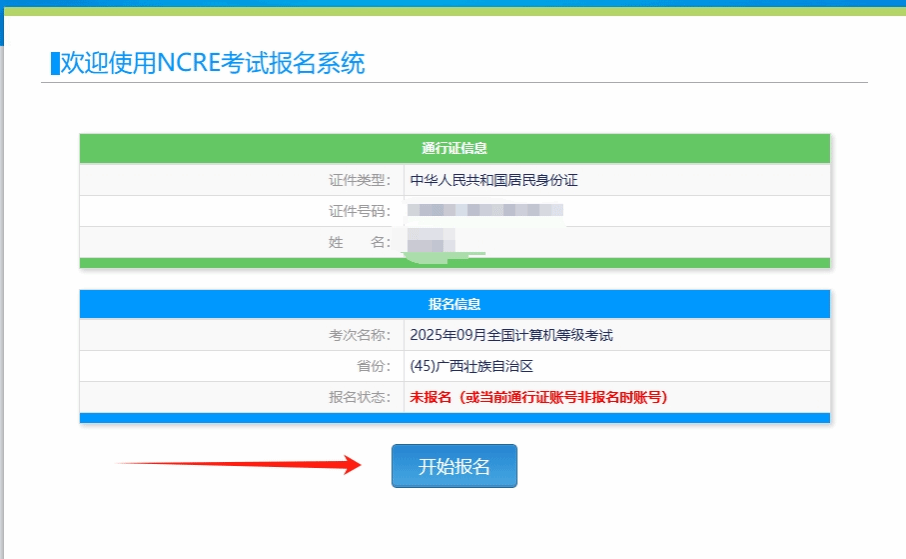
Task: Click the green 通行证信息 header
Action: coord(455,148)
